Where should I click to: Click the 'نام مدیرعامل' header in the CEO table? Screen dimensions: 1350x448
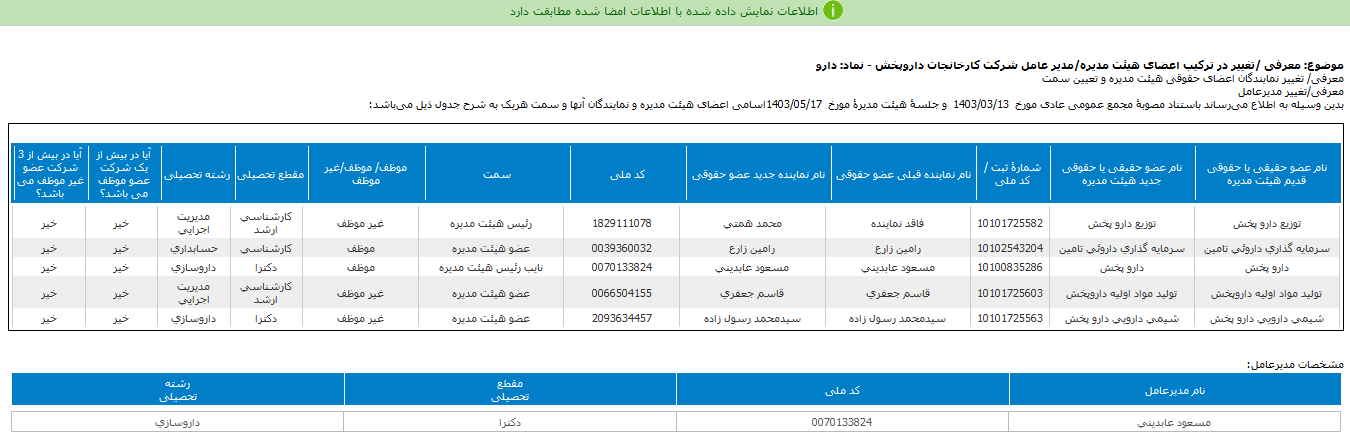[1175, 389]
